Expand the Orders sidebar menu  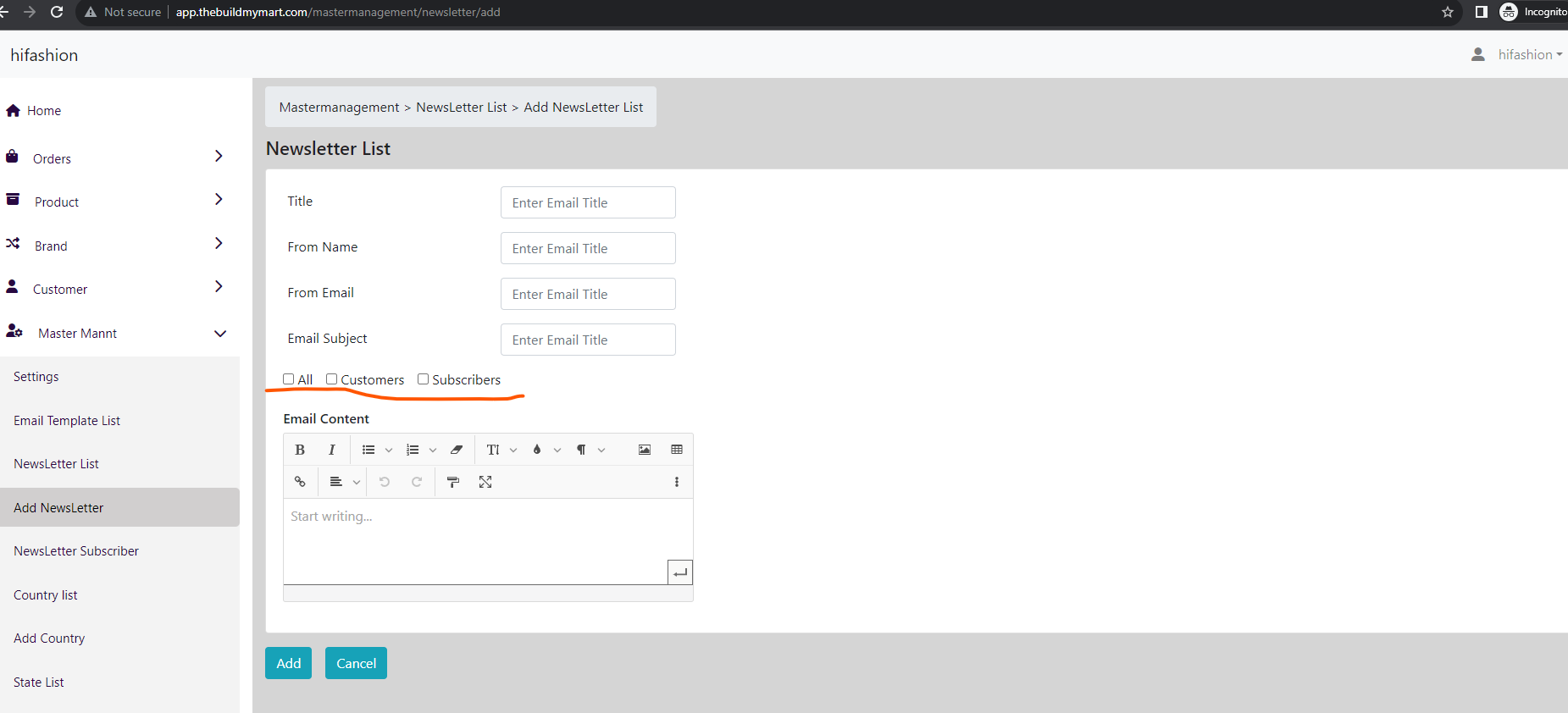pos(219,156)
